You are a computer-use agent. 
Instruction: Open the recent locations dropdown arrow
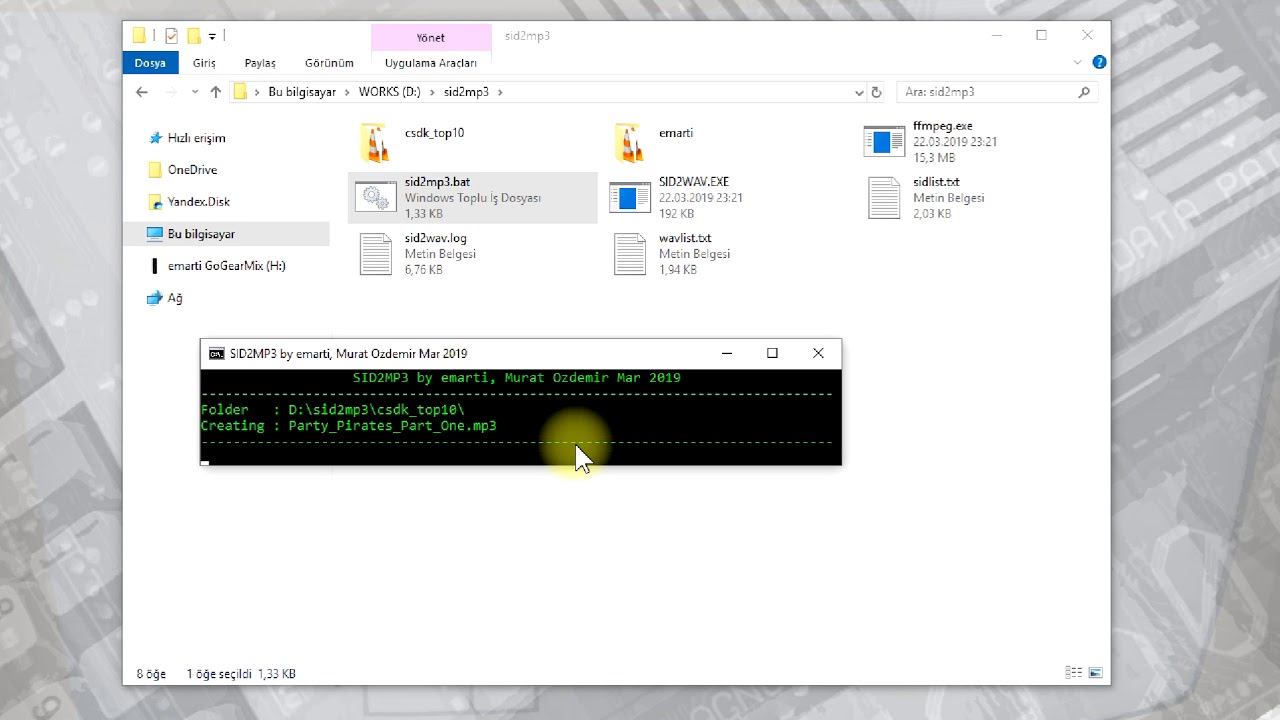[193, 92]
